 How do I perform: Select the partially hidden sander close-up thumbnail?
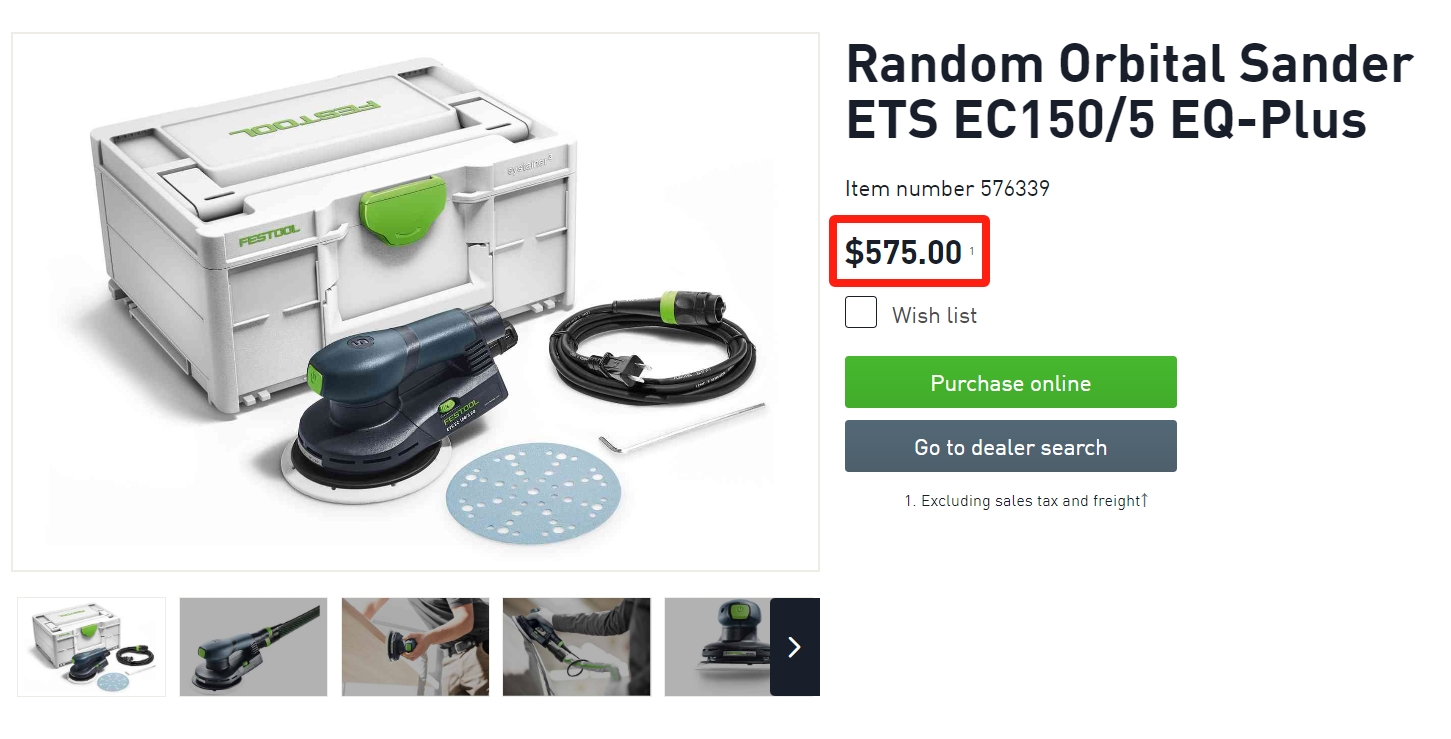click(717, 647)
